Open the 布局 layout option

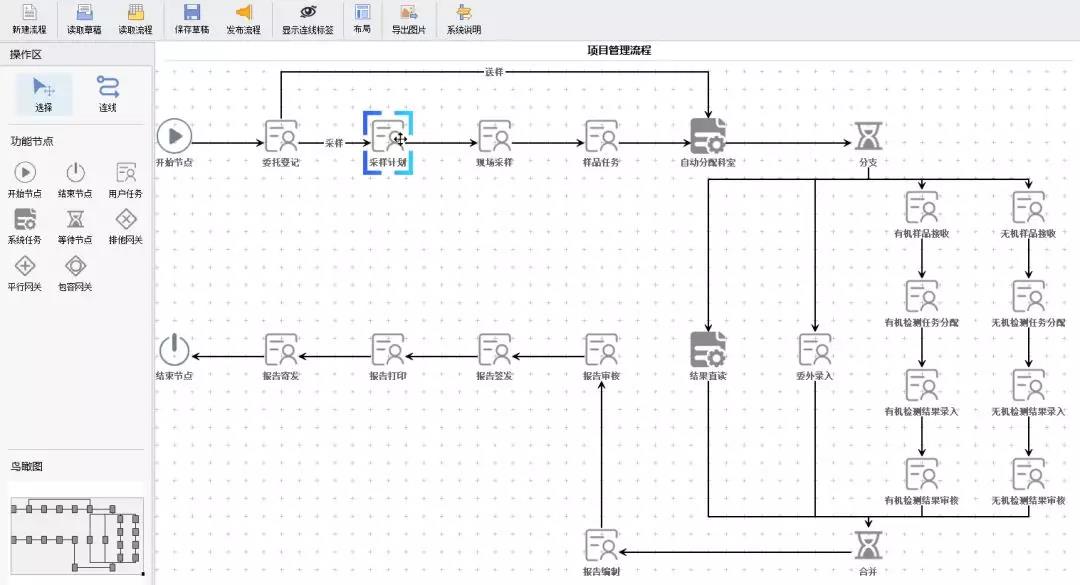click(x=362, y=18)
